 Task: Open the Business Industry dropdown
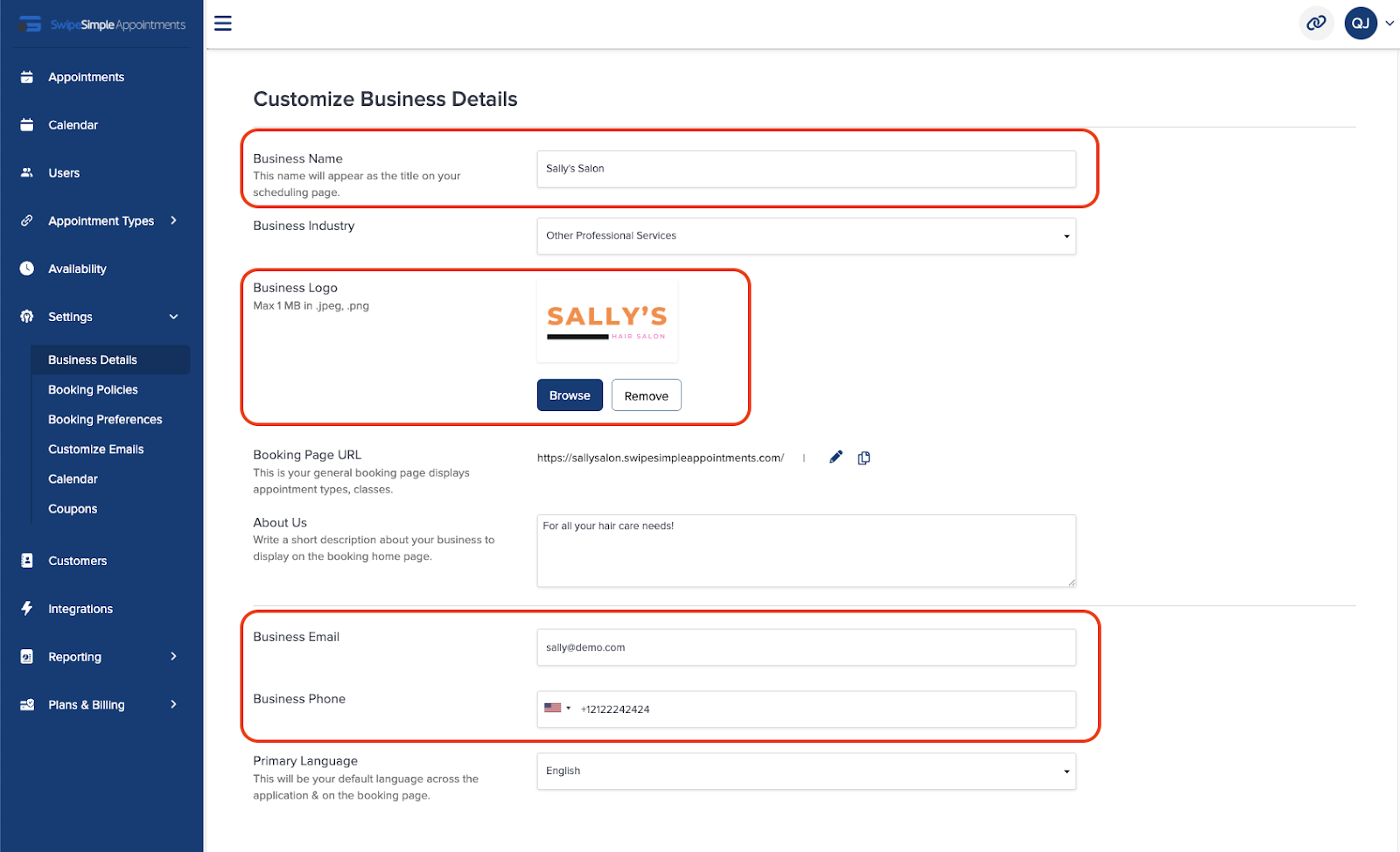(x=806, y=236)
